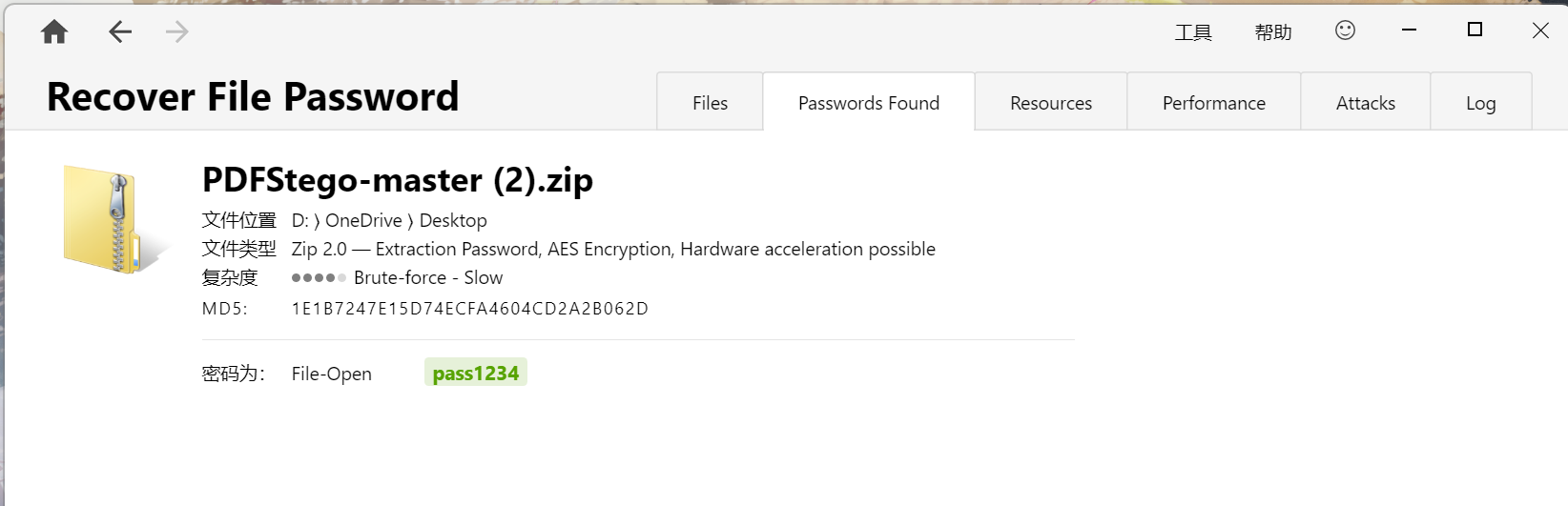Image resolution: width=1568 pixels, height=506 pixels.
Task: Switch to the Performance tab
Action: (1213, 103)
